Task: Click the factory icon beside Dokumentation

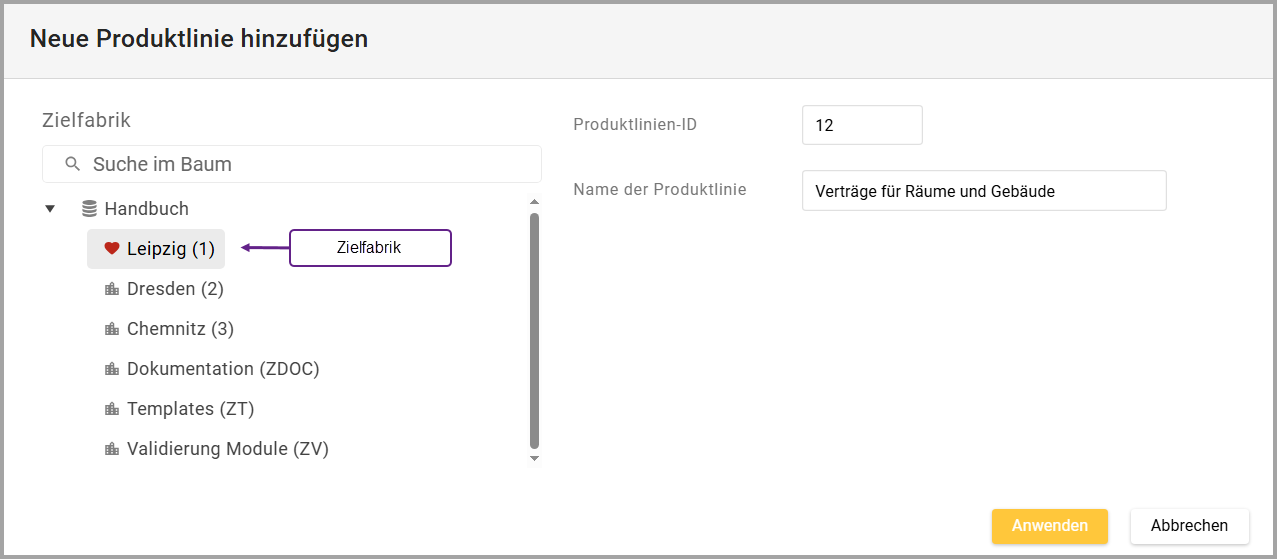Action: coord(111,369)
